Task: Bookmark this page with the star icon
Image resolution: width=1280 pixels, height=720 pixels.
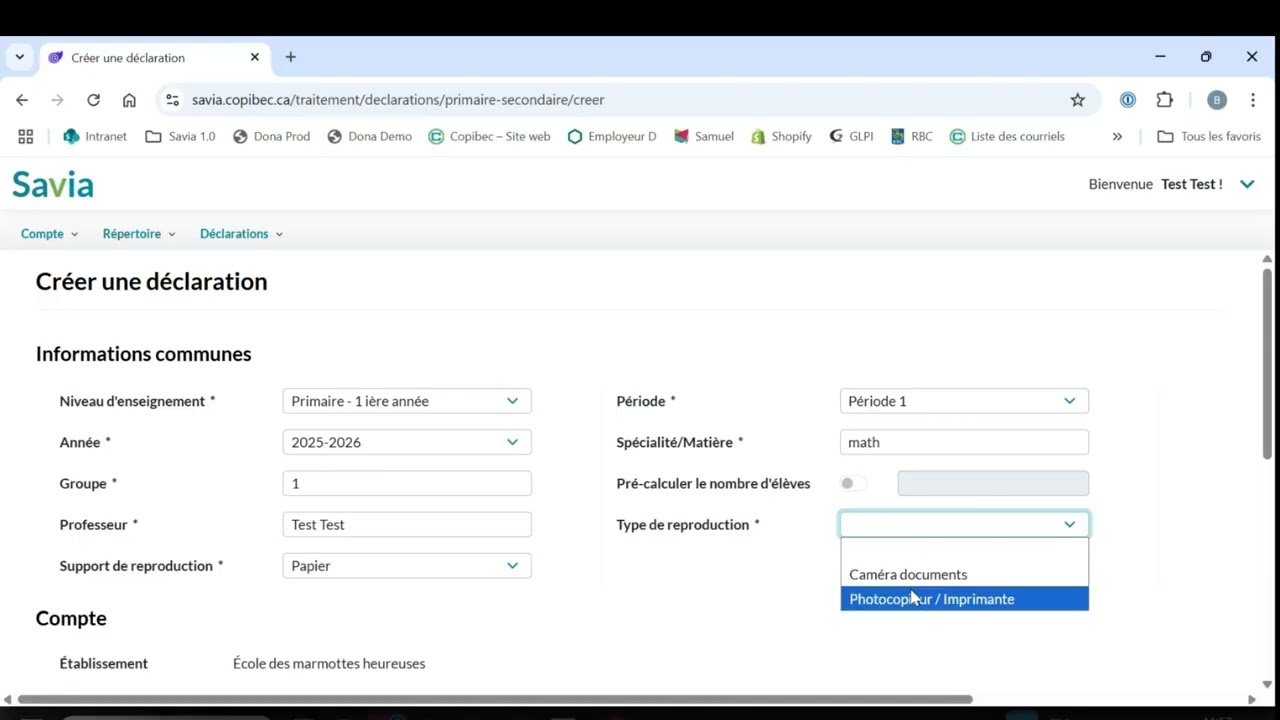Action: tap(1077, 100)
